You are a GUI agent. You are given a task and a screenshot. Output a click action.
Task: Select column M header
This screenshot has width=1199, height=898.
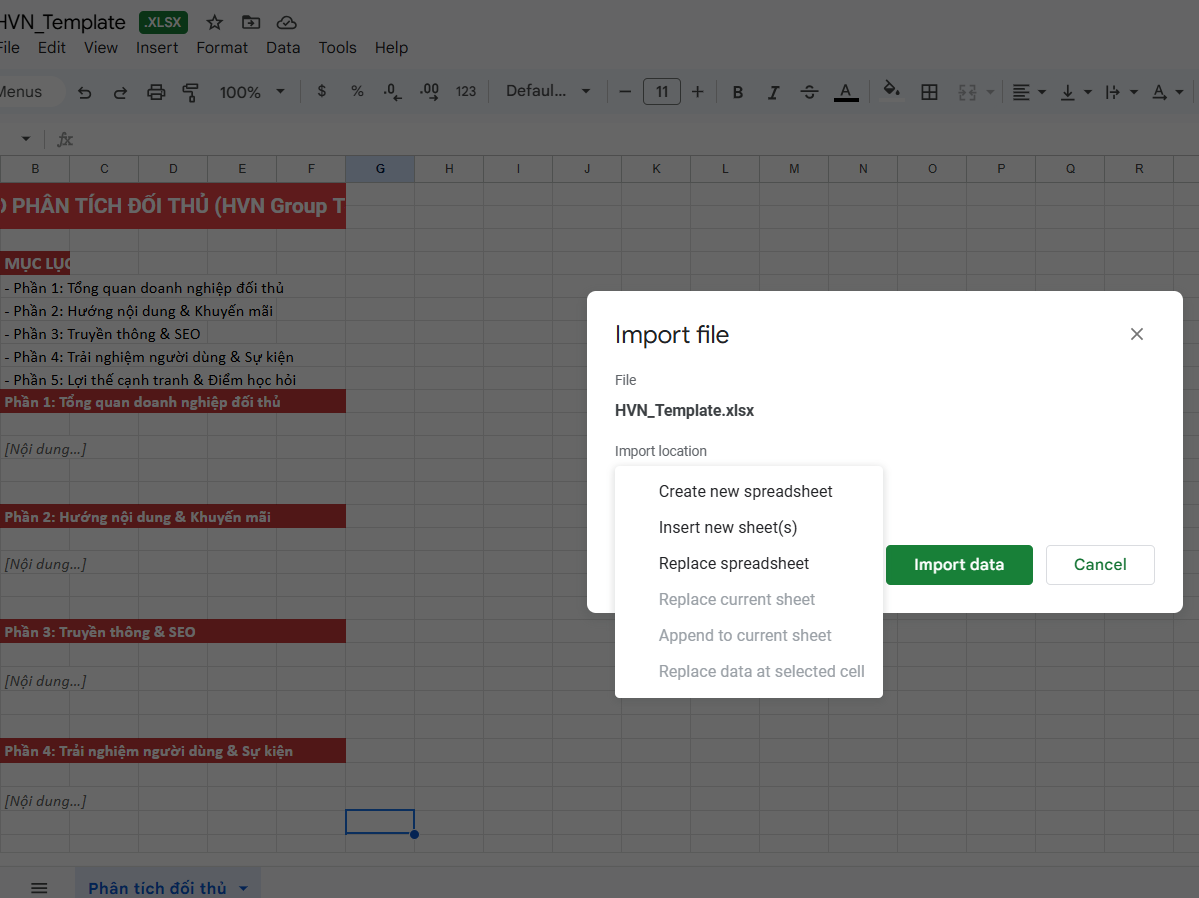(x=794, y=169)
